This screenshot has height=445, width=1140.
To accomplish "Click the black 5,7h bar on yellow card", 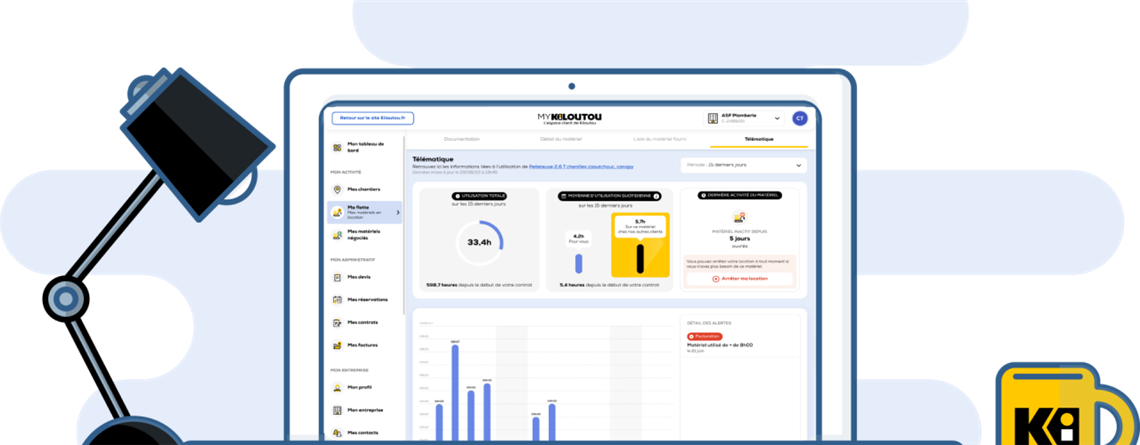I will 640,259.
